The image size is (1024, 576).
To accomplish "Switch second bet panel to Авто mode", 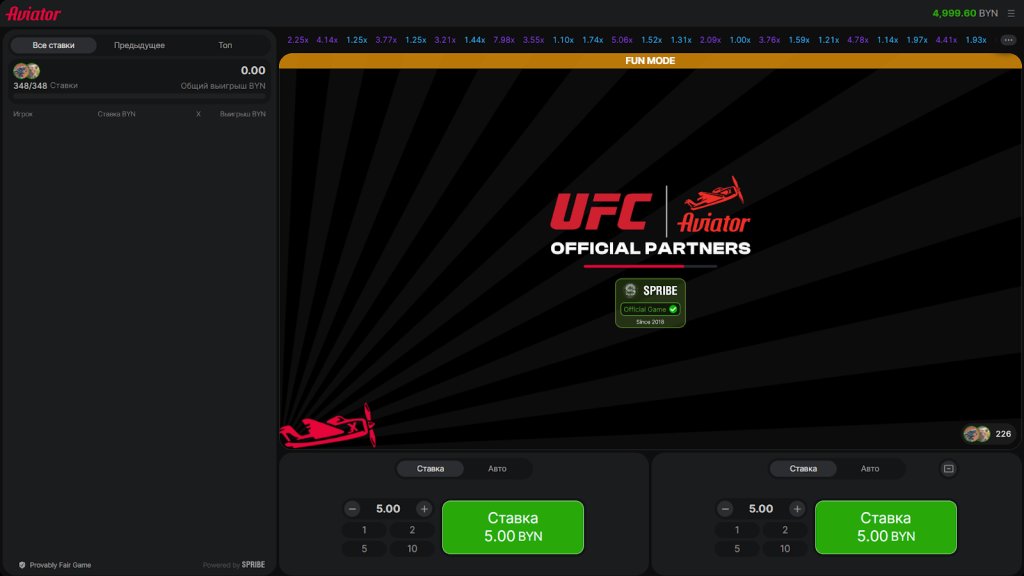I will coord(870,468).
